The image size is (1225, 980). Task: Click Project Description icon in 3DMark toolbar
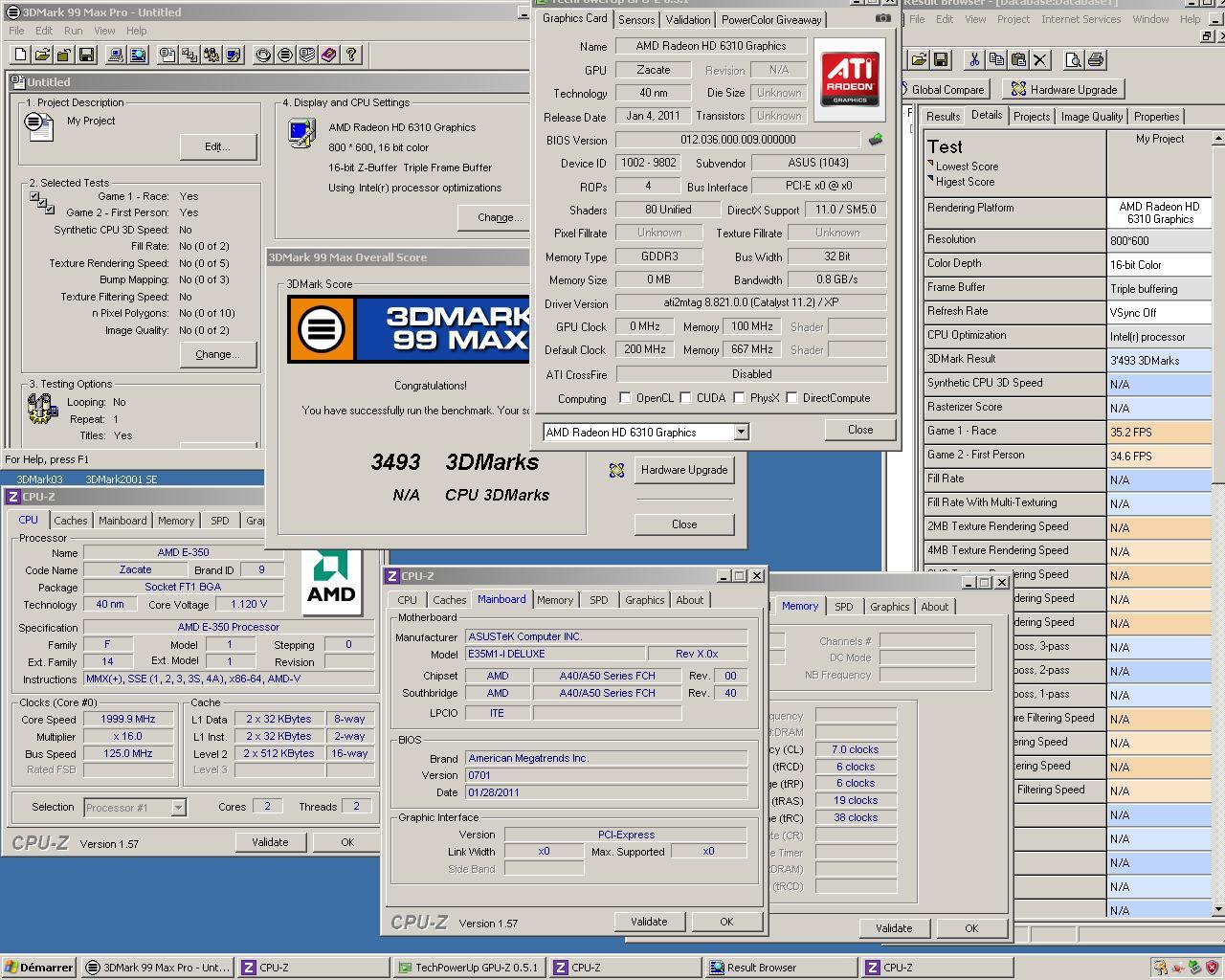point(167,56)
